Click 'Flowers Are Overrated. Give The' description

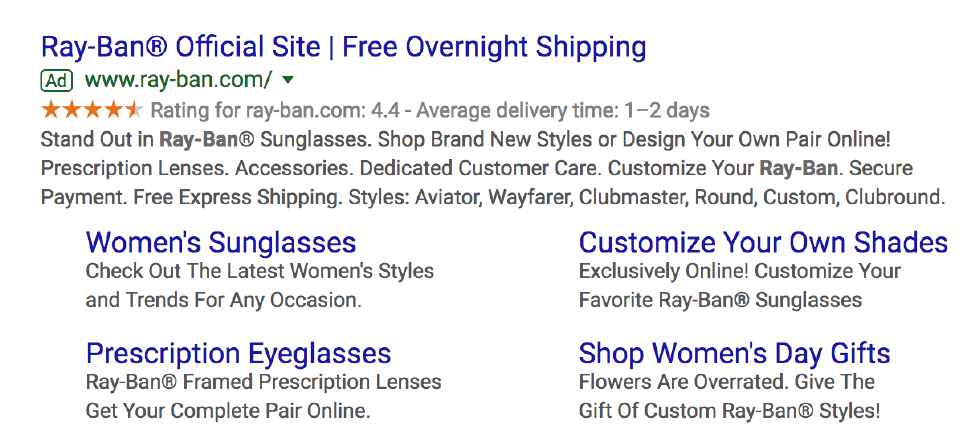click(x=727, y=382)
